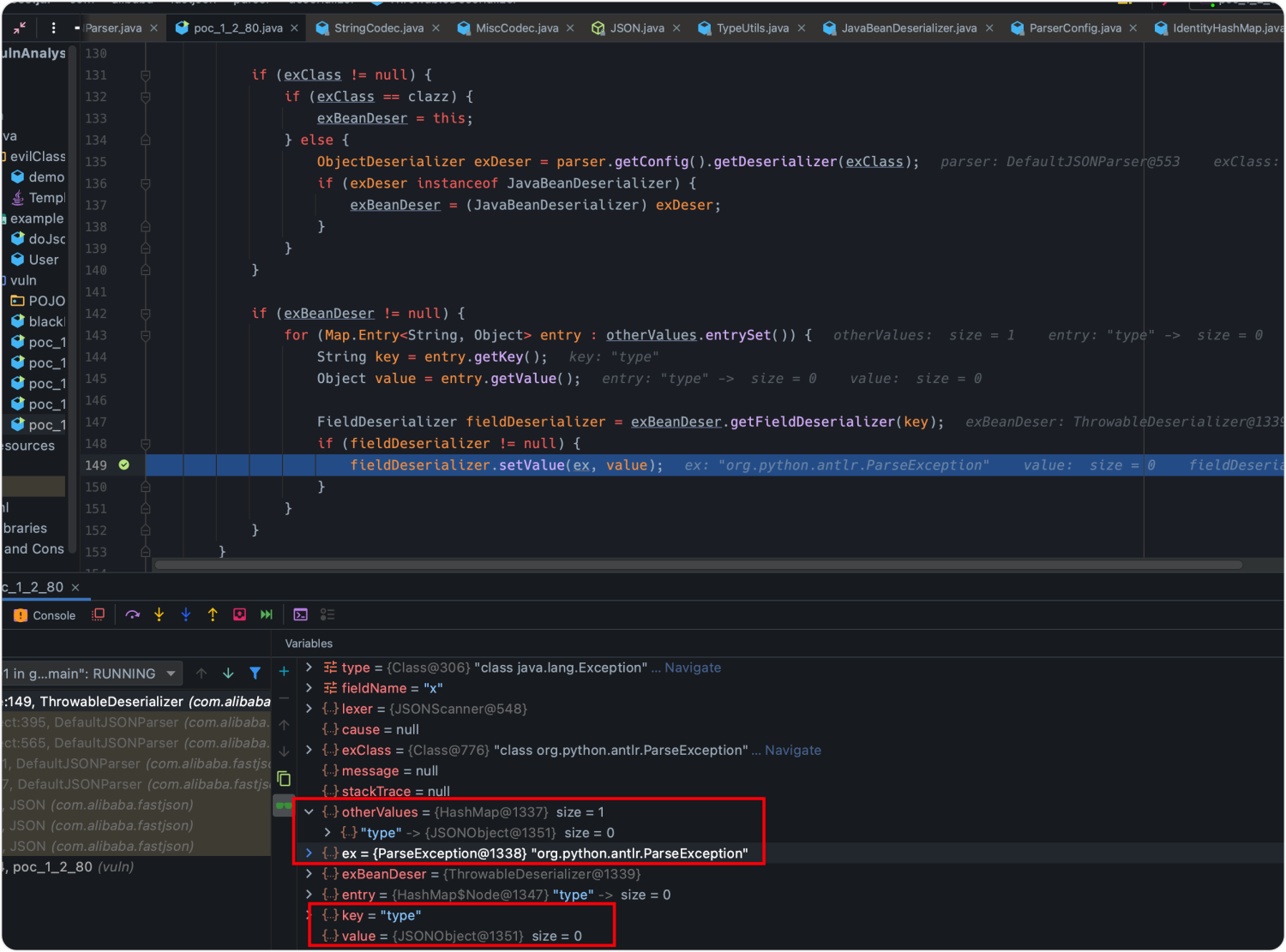Open the Console tab in debug panel
The height and width of the screenshot is (952, 1286).
pos(45,615)
